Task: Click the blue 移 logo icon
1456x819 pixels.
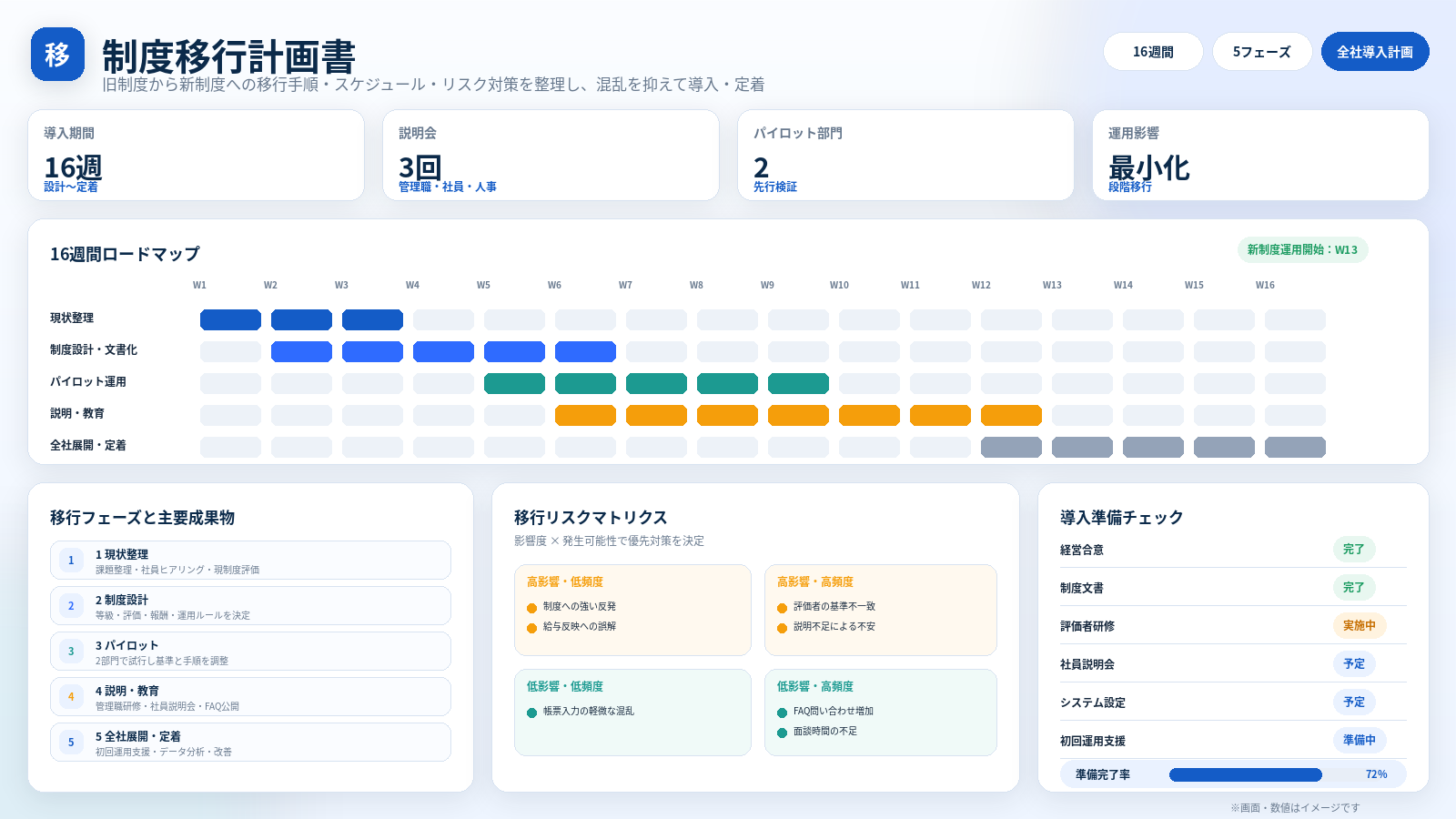Action: (57, 54)
